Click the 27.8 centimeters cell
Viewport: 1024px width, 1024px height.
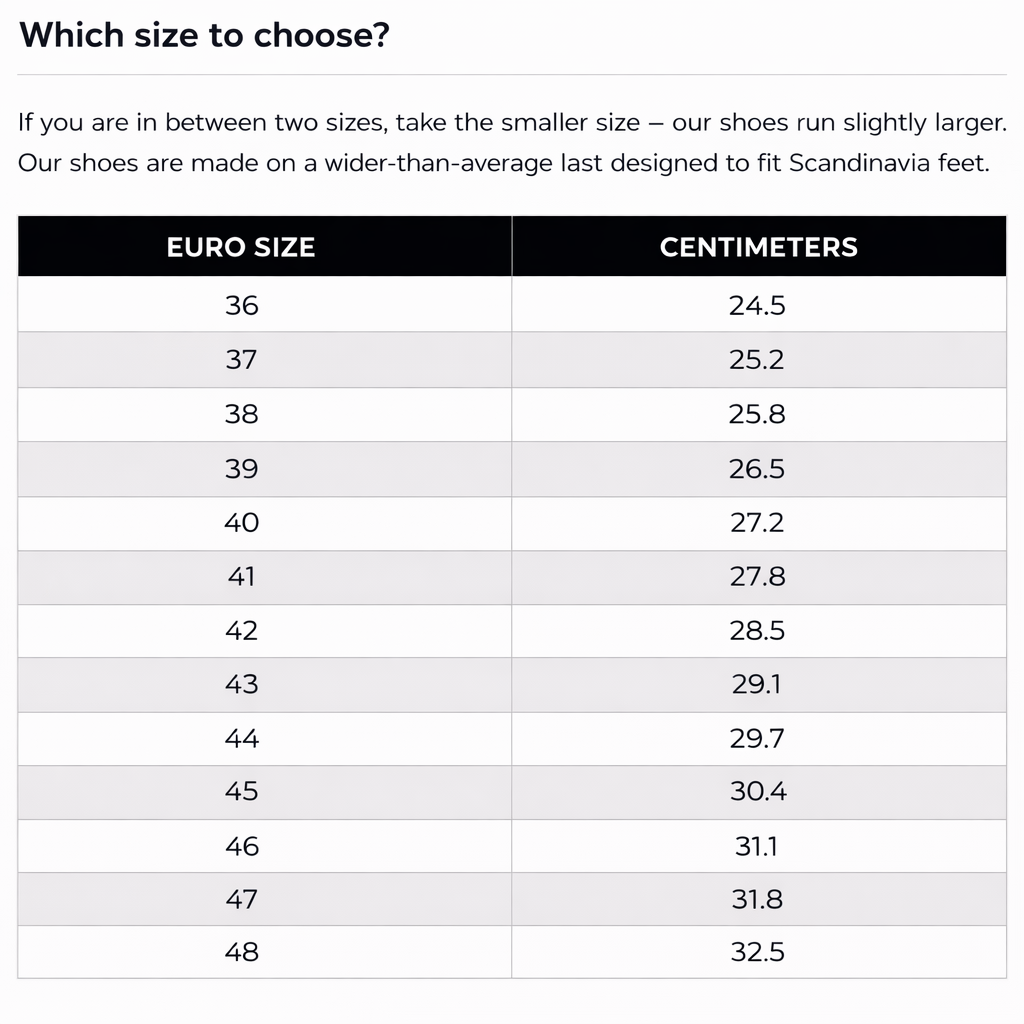[757, 576]
